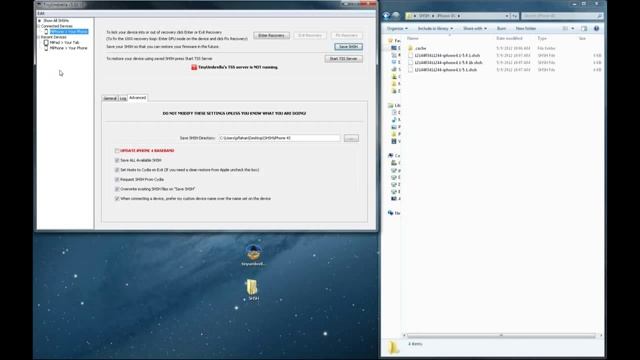Click the search magnifier icon in Explorer
640x360 pixels.
tap(599, 16)
